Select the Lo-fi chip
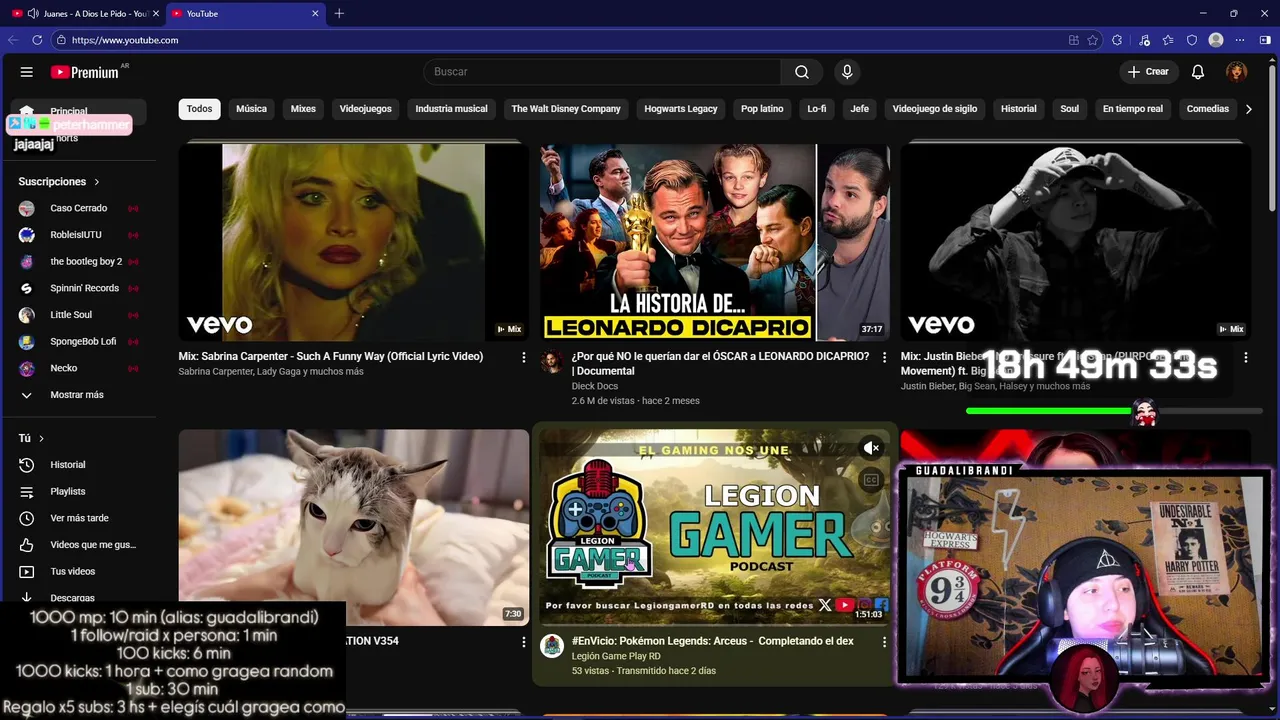Viewport: 1280px width, 720px height. [817, 109]
